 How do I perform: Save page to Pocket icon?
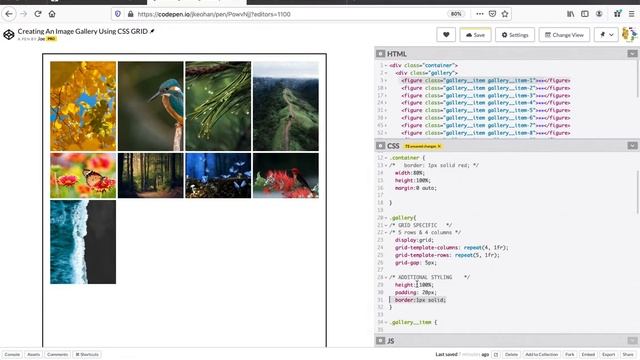point(492,14)
